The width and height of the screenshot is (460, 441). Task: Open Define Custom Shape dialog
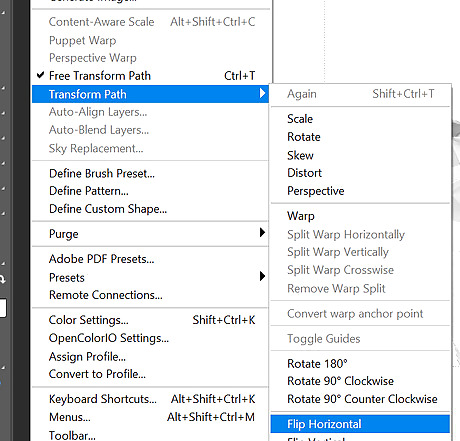(150, 209)
